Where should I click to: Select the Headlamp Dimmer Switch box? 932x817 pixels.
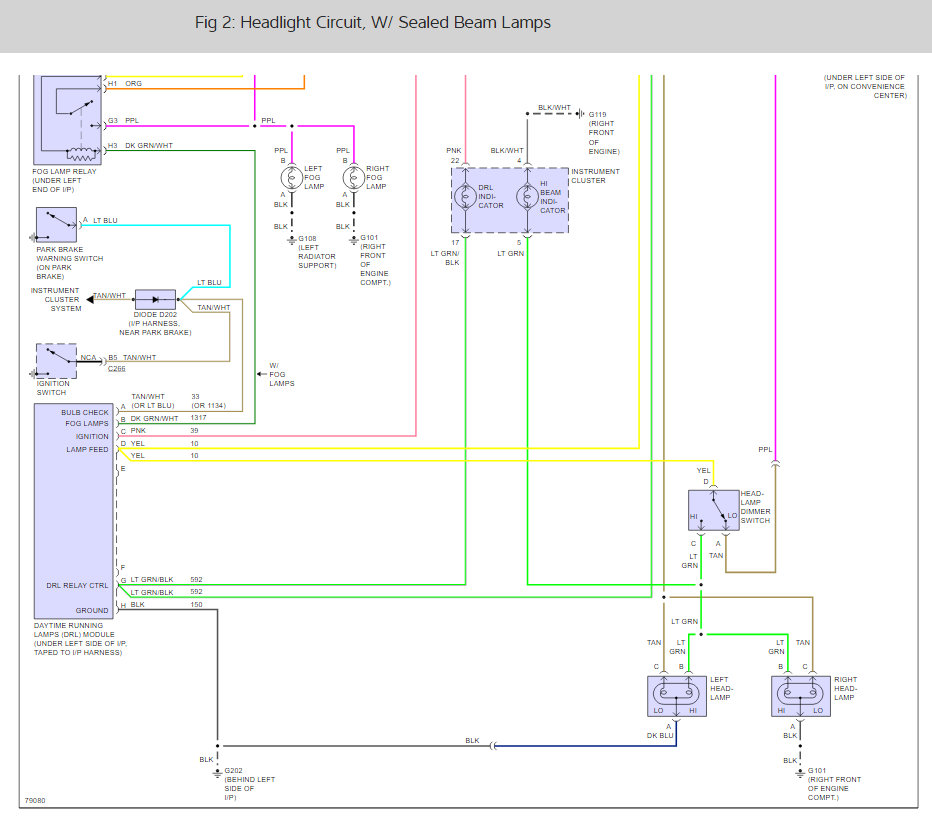[713, 510]
